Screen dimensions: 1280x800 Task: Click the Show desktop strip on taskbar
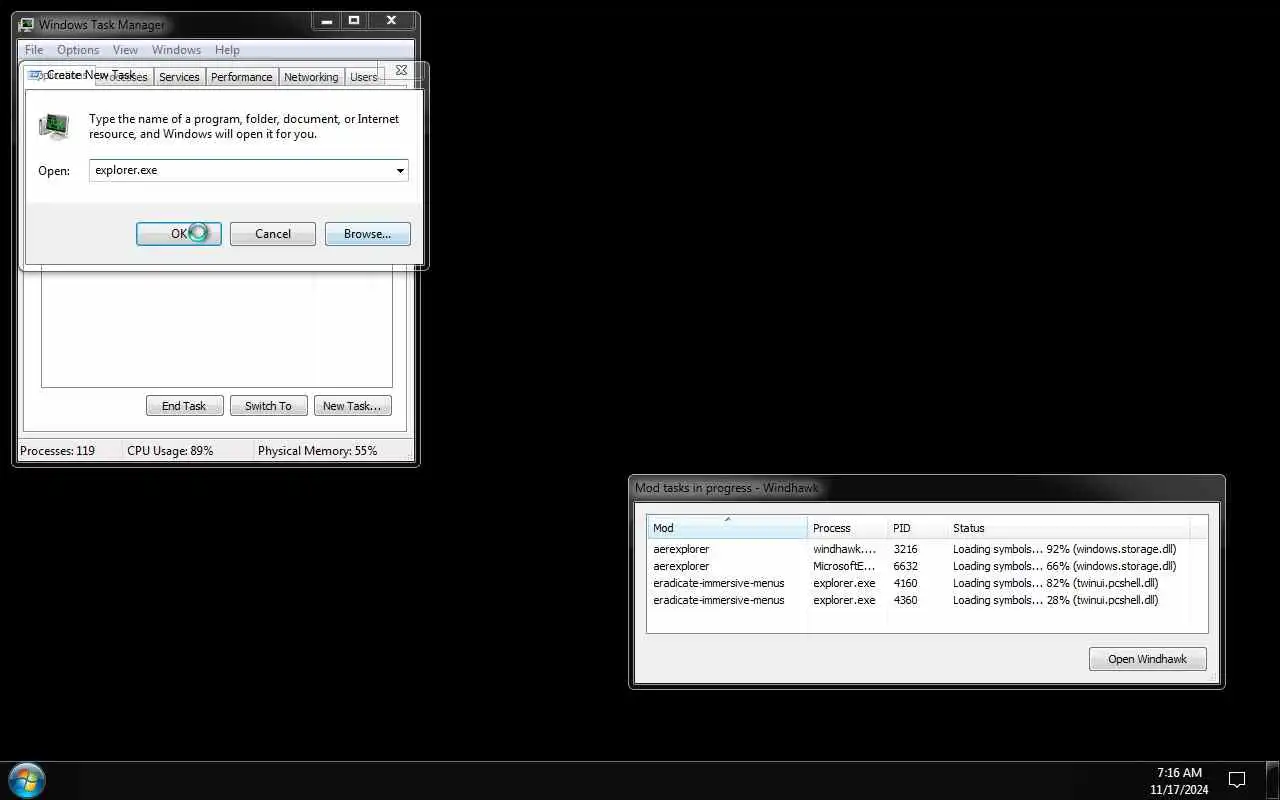[x=1273, y=780]
